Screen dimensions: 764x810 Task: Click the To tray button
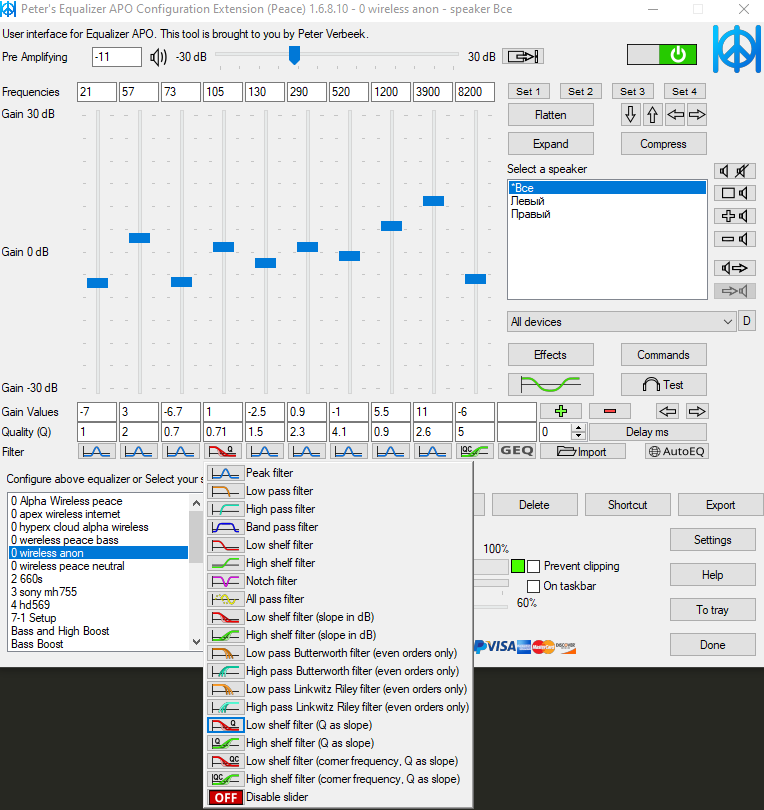(713, 610)
